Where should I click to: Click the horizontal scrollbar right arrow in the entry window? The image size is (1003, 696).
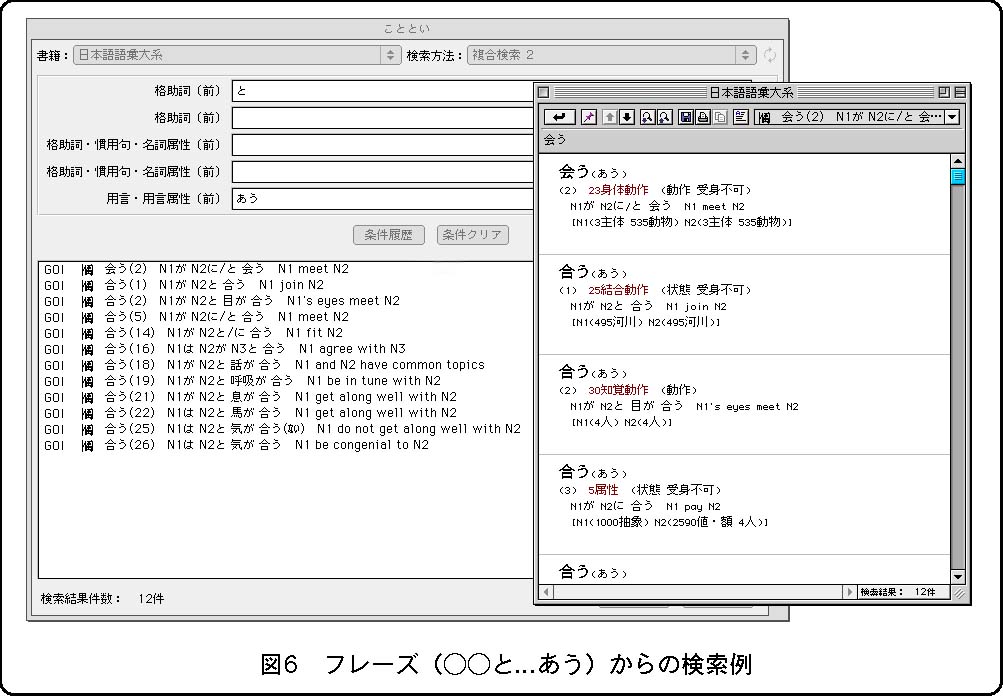coord(849,592)
